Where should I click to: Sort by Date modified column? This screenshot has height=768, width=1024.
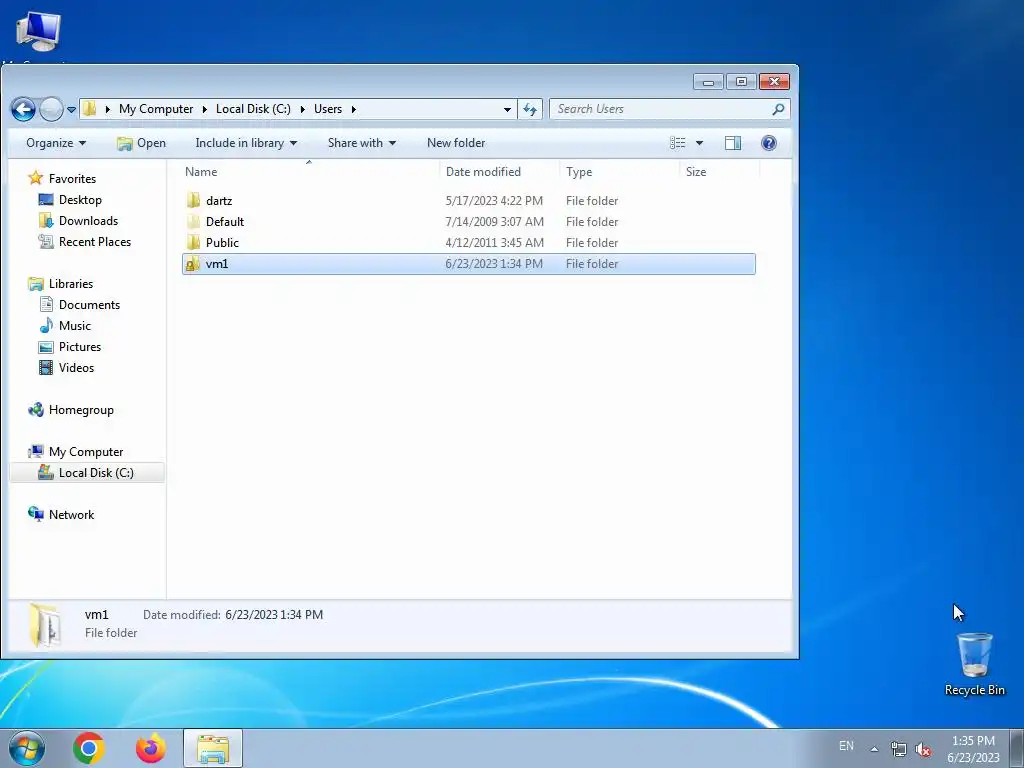(x=500, y=172)
